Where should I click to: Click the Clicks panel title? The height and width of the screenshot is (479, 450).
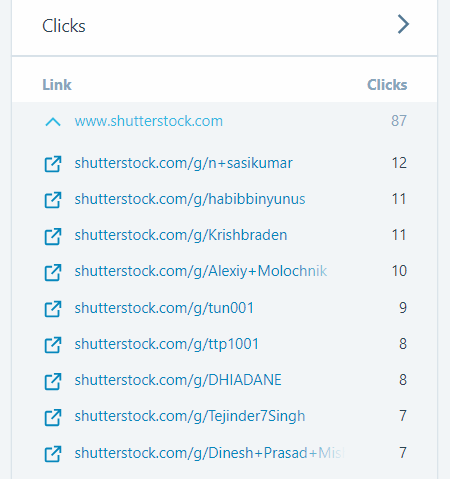point(64,26)
